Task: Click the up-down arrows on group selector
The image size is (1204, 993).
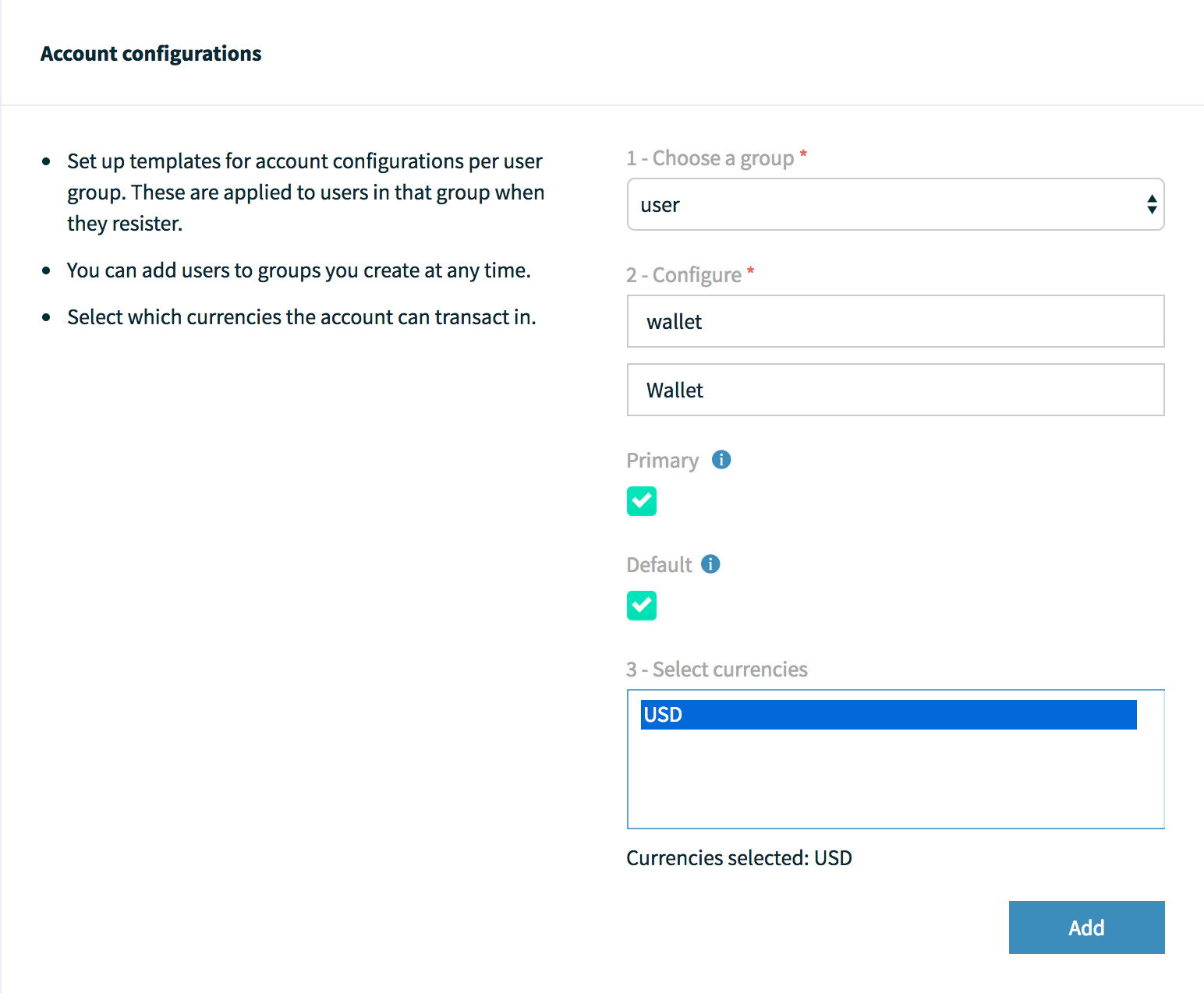Action: (1151, 205)
